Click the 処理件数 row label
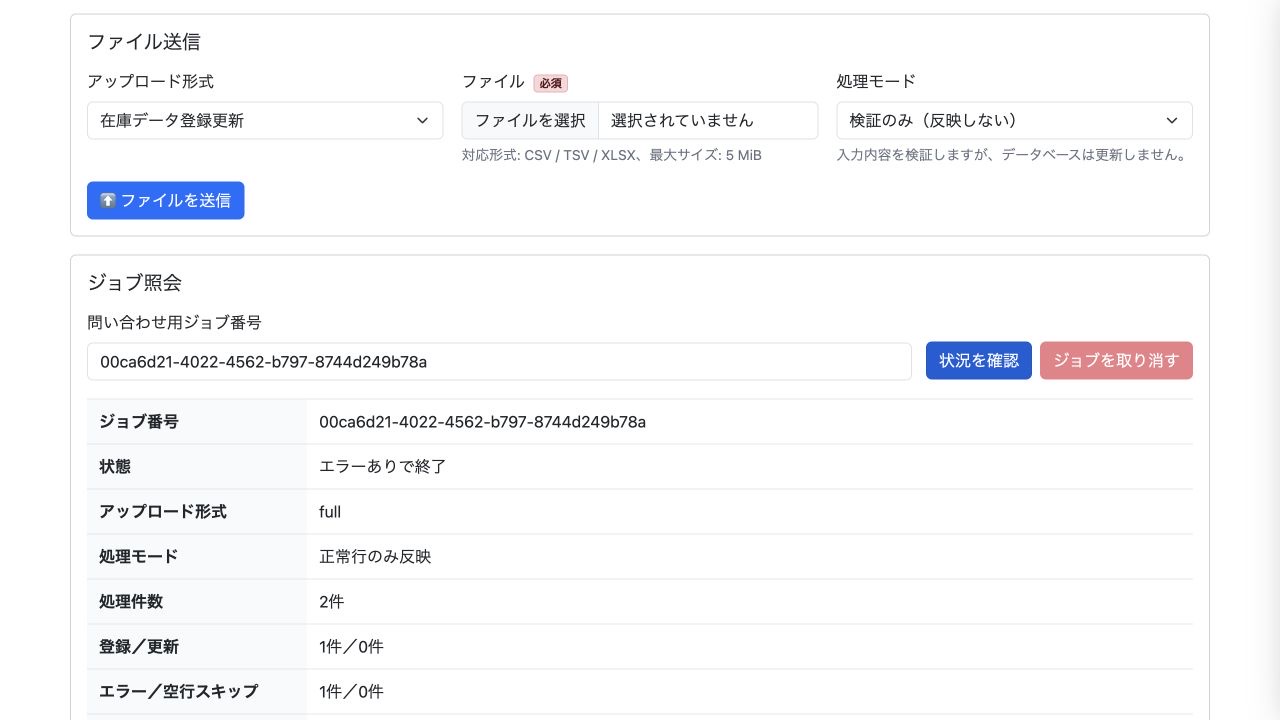This screenshot has height=720, width=1280. pyautogui.click(x=131, y=602)
